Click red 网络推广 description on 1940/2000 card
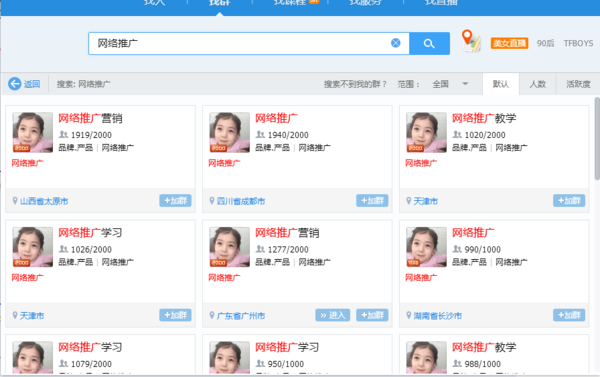Screen dimensions: 600x377 [224, 163]
